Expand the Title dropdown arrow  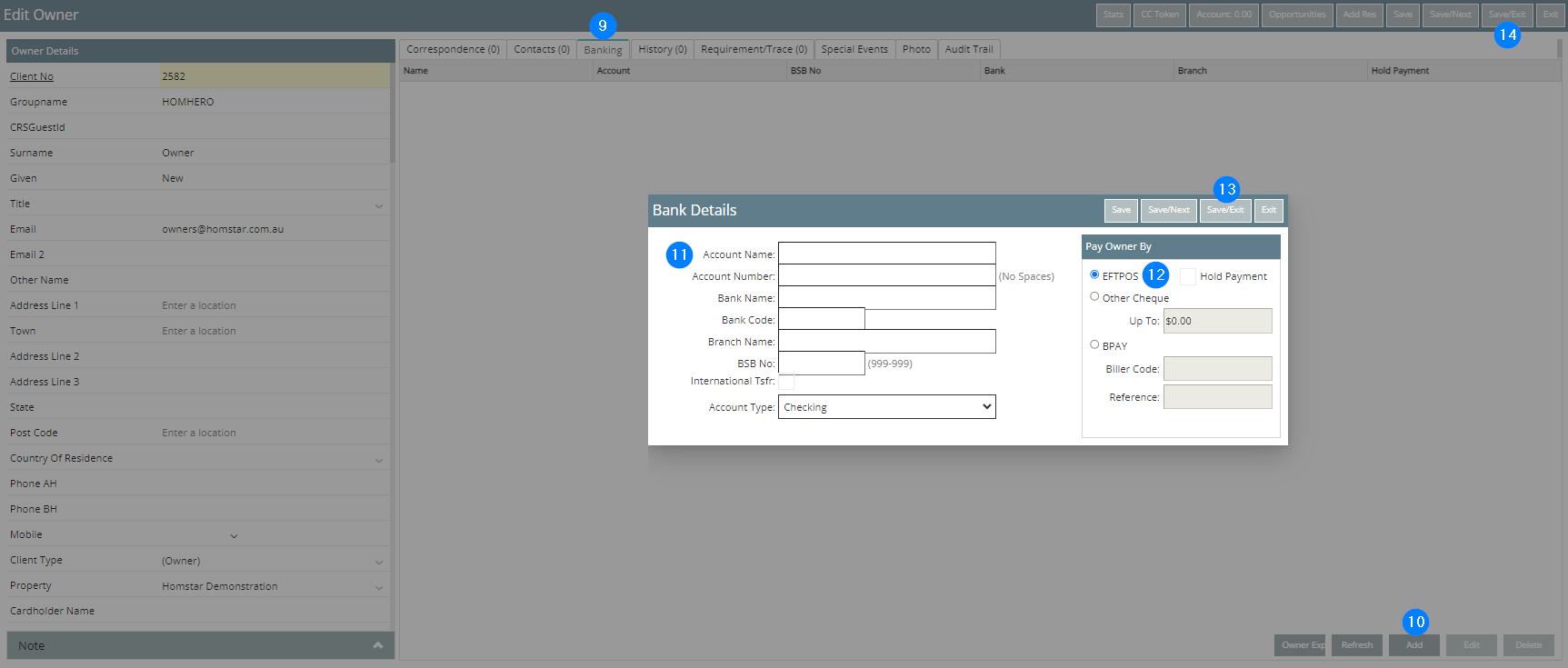(379, 205)
